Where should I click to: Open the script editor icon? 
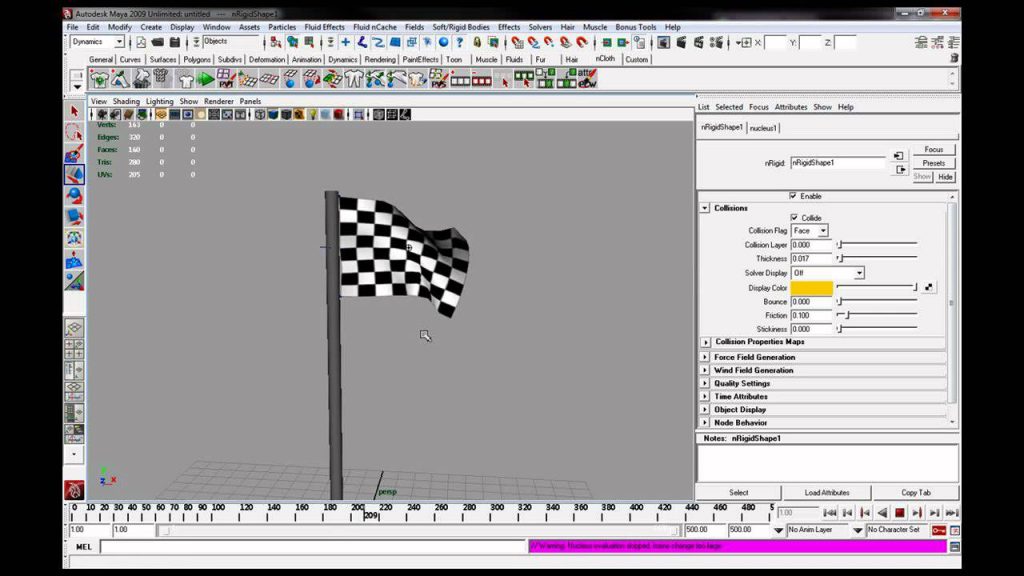955,547
